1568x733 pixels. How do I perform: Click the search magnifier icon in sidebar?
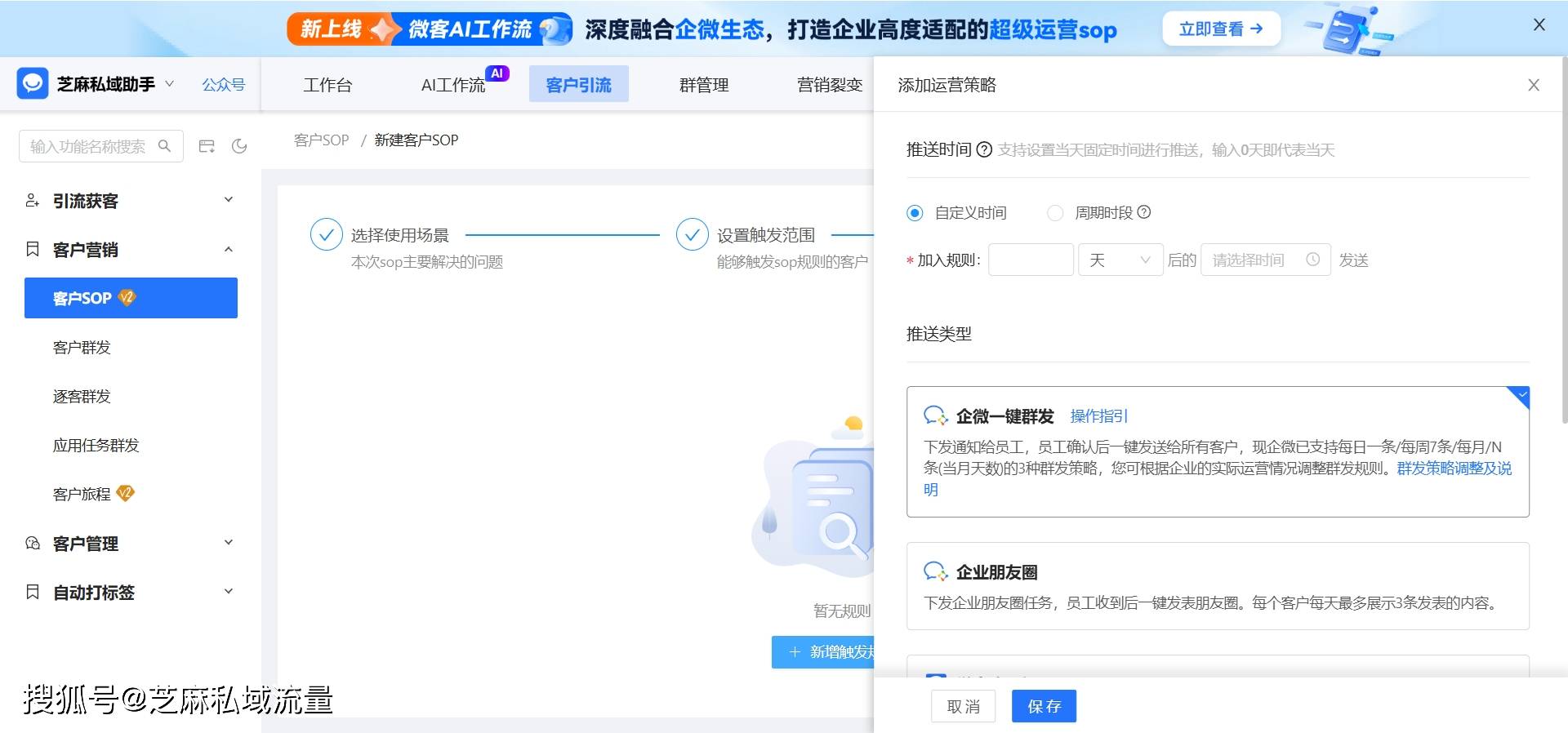point(165,145)
